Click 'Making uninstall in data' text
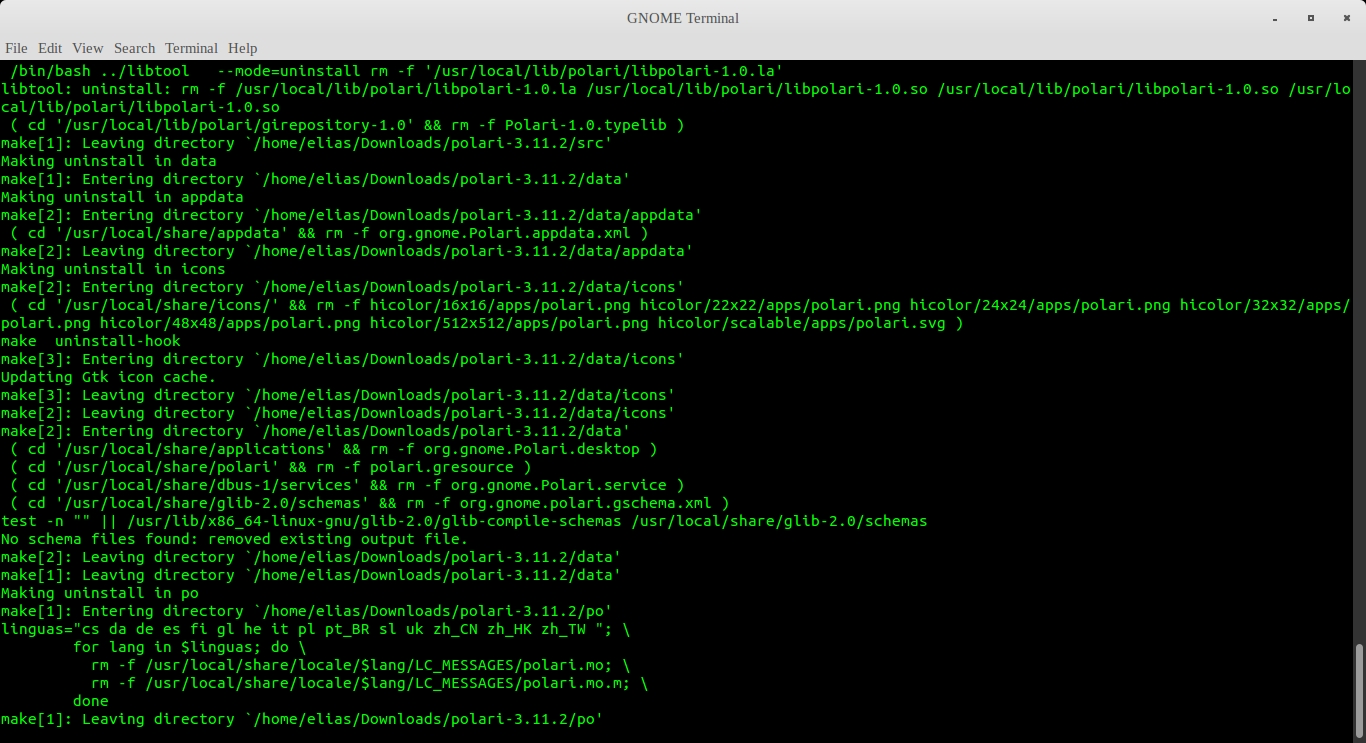The width and height of the screenshot is (1366, 743). point(108,161)
